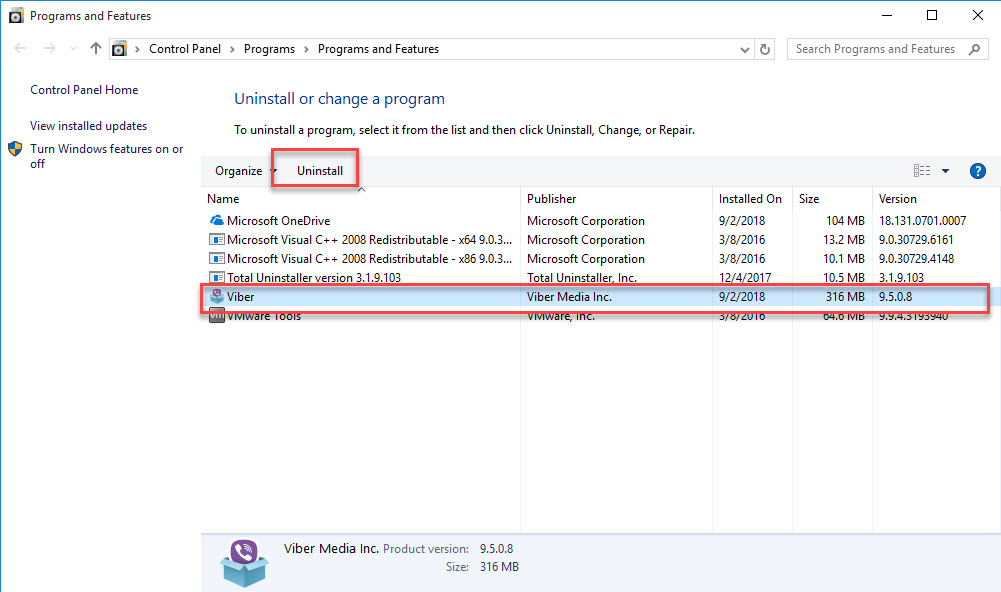
Task: Select Microsoft Visual C++ 2008 x86 entry
Action: (369, 259)
